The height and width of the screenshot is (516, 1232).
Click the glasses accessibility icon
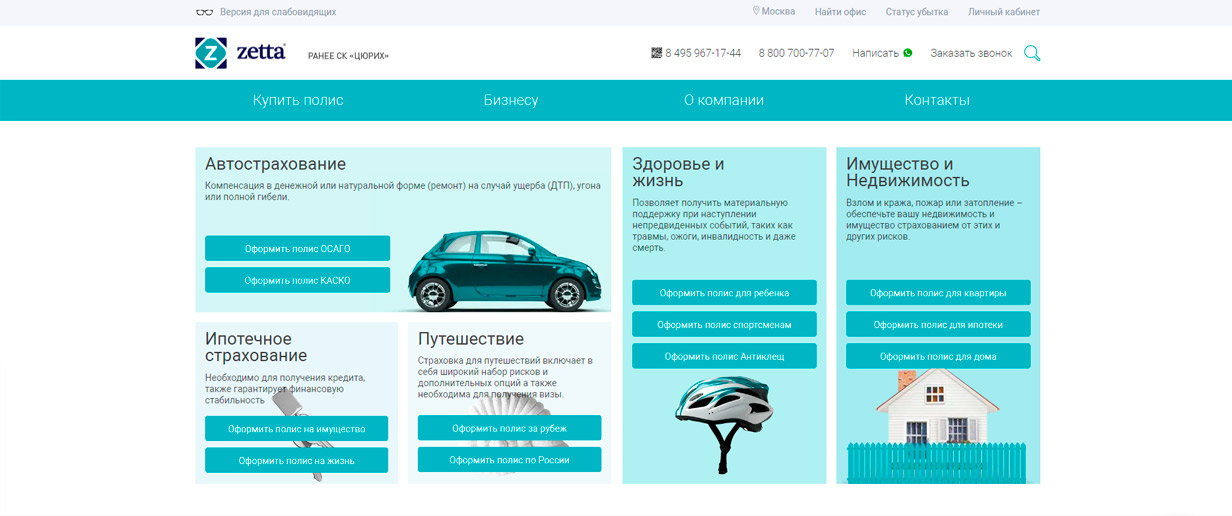point(204,12)
